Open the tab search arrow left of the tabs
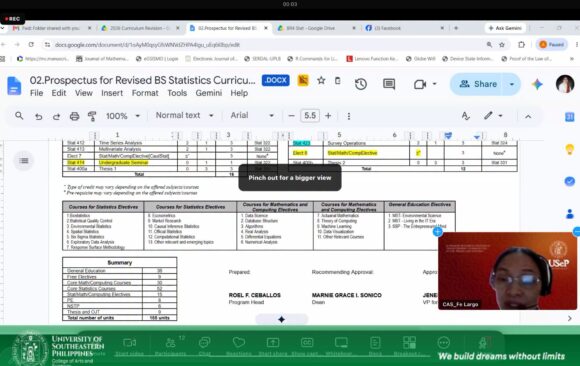This screenshot has height=366, width=580. pos(2,28)
